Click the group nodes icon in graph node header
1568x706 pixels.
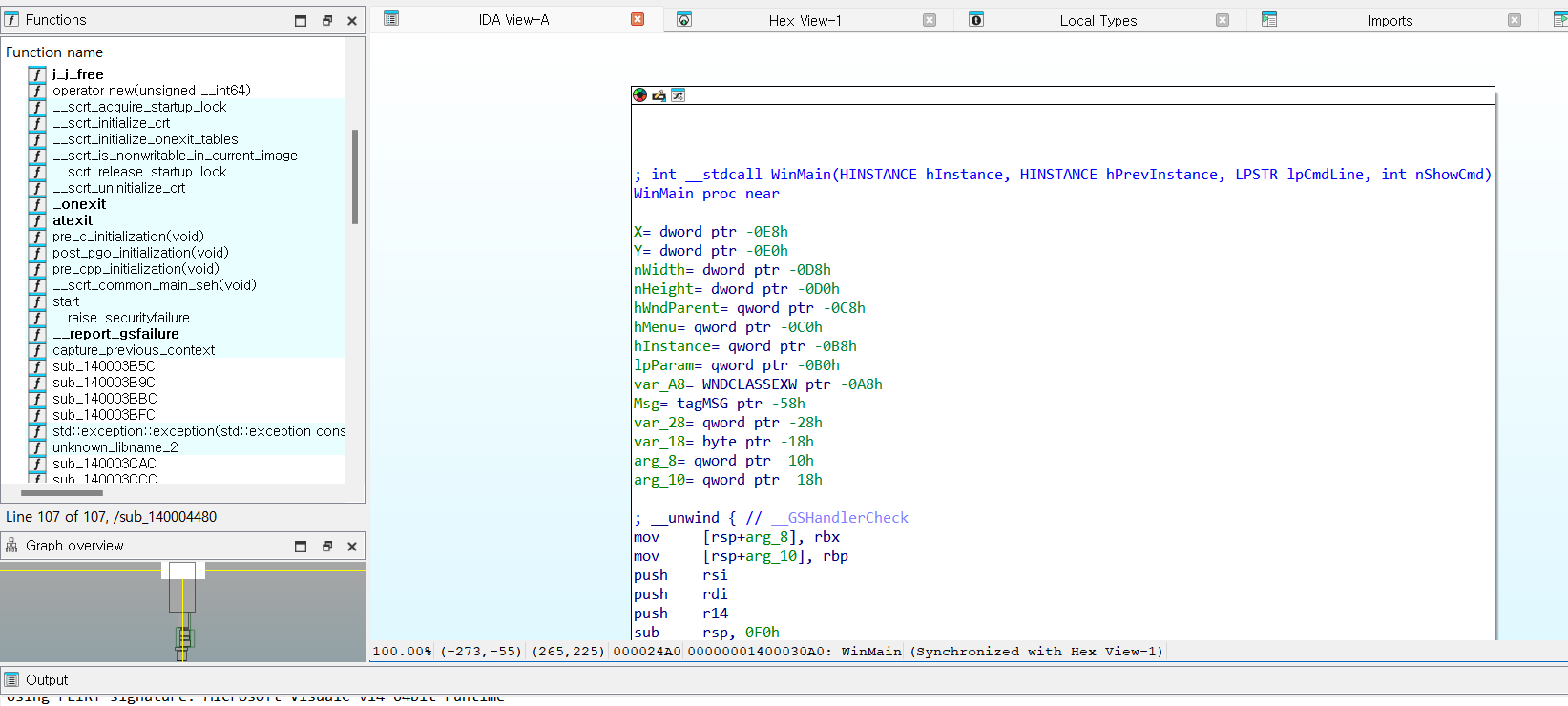(x=678, y=95)
